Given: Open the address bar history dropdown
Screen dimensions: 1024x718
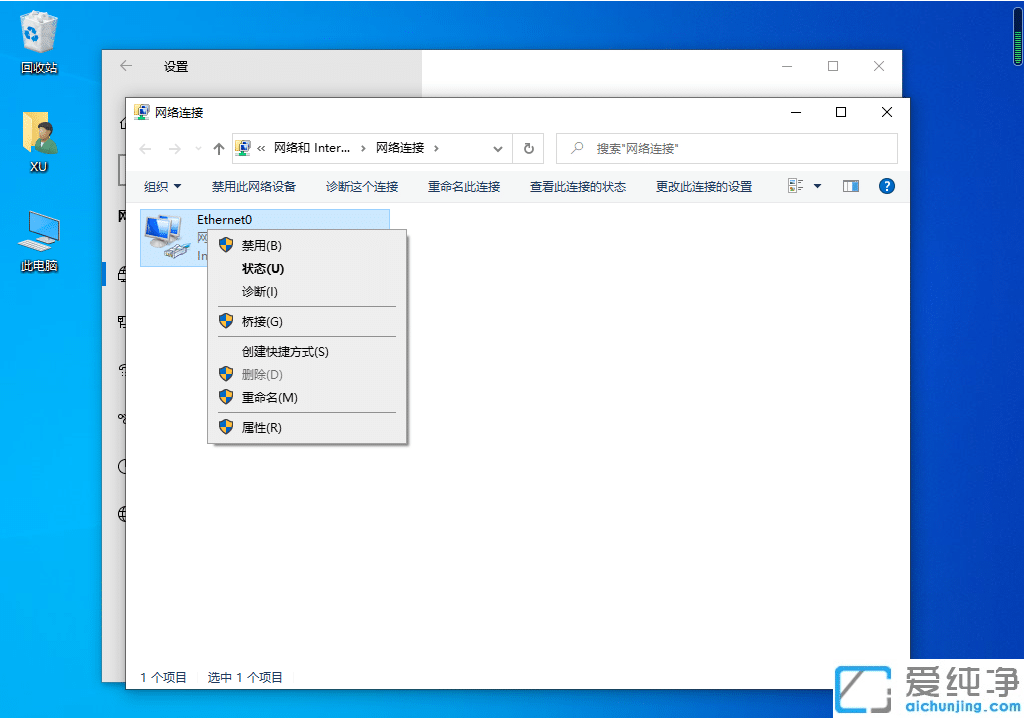Looking at the screenshot, I should click(497, 147).
